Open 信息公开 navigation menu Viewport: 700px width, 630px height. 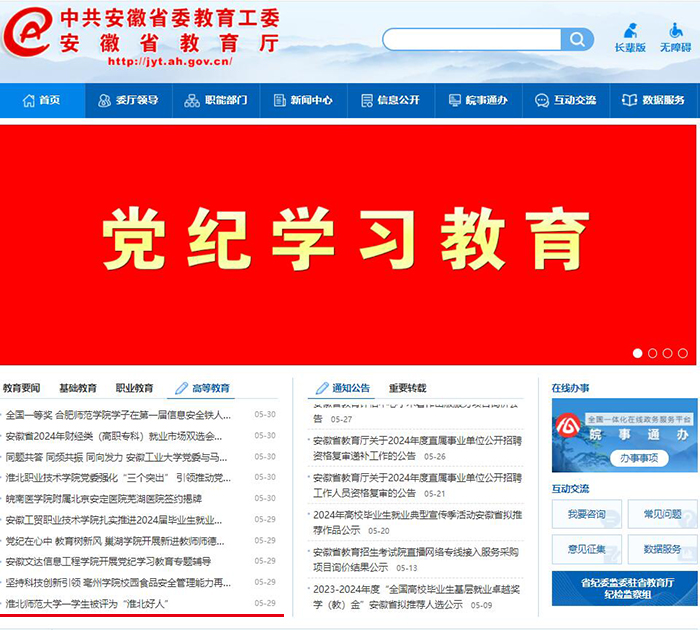(389, 100)
